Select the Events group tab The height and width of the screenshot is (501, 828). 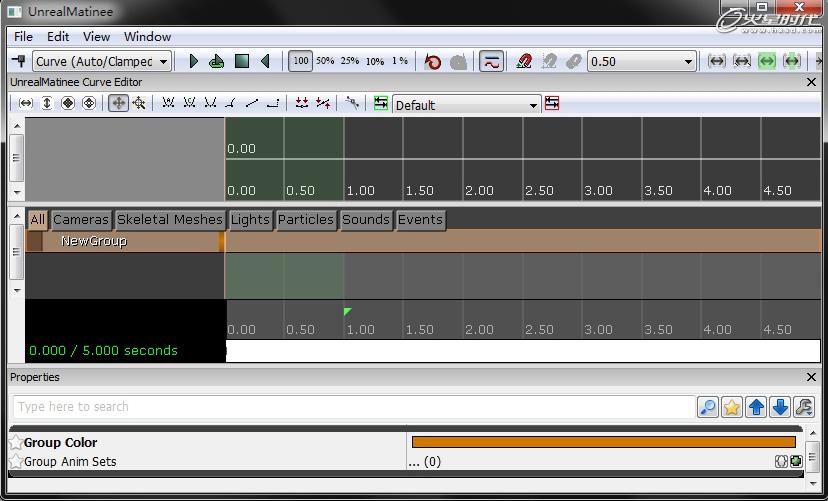pos(420,220)
